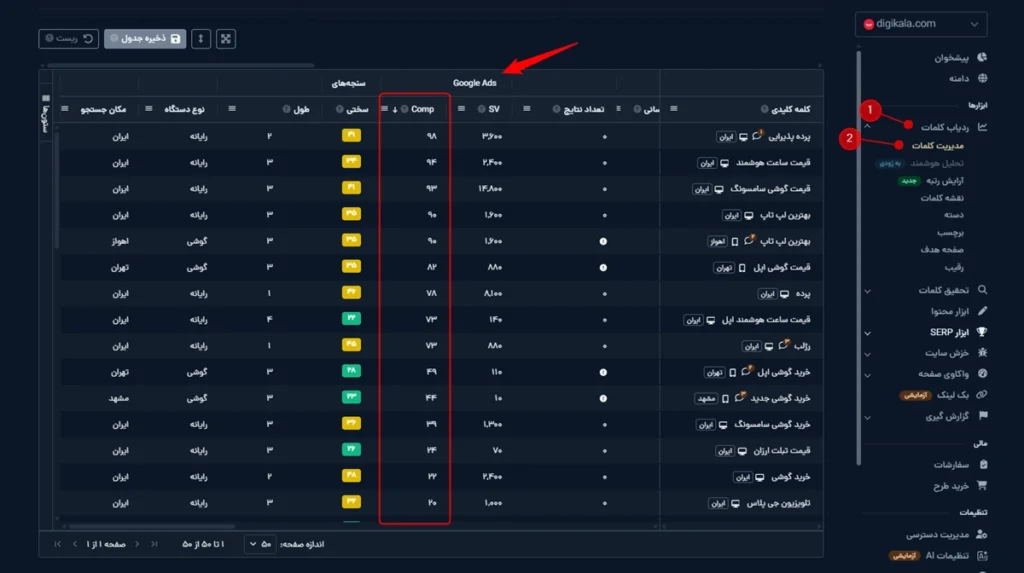This screenshot has width=1024, height=573.
Task: Select رقیب in sidebar submenu
Action: tap(953, 267)
